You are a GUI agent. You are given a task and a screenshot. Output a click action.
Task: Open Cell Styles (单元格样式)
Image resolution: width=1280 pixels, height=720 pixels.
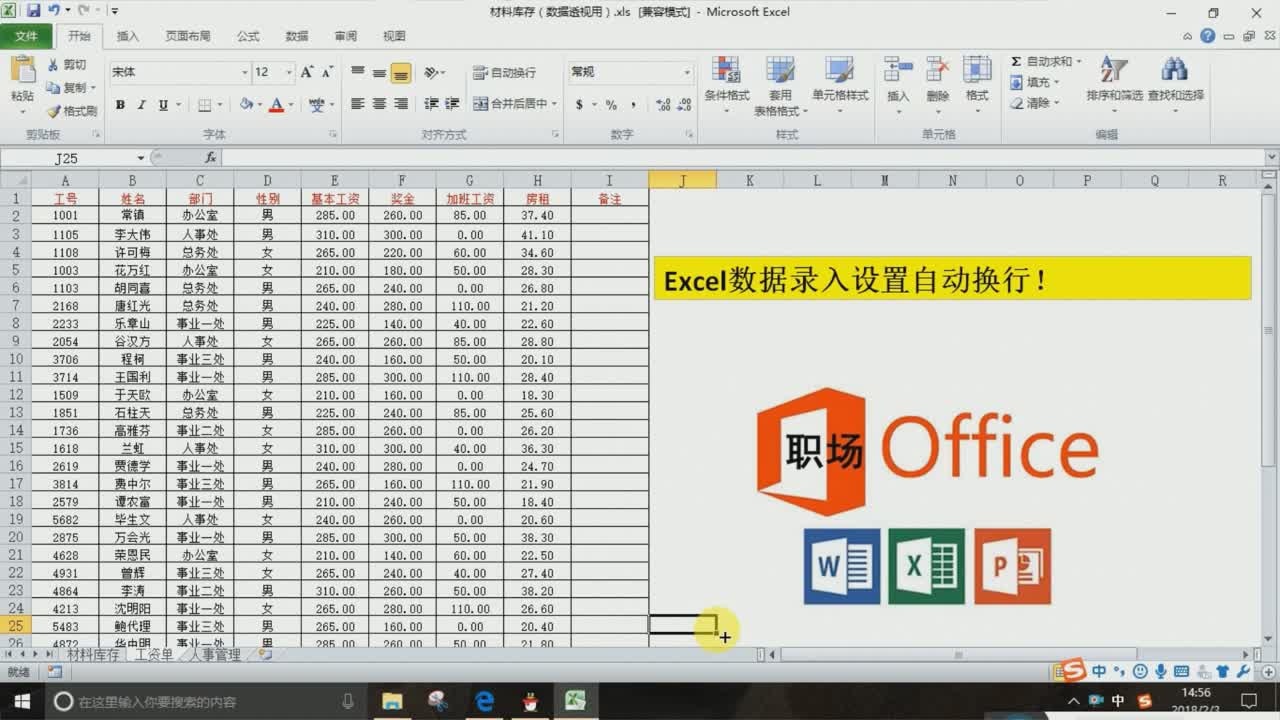[840, 84]
